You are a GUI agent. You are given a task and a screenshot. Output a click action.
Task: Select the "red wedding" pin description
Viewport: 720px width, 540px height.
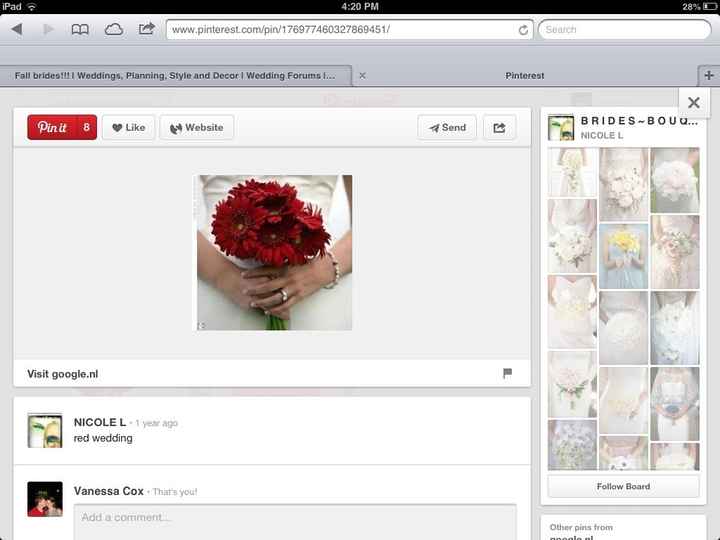coord(103,438)
